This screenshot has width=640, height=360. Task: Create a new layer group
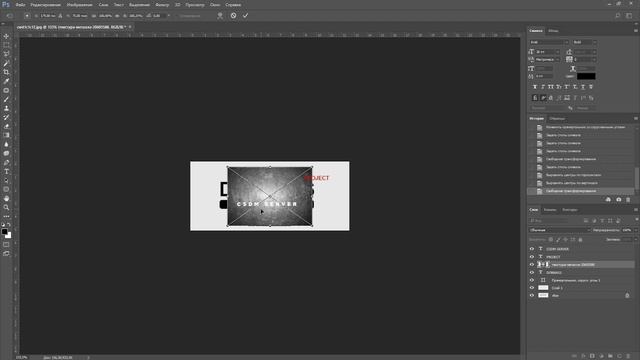coord(610,356)
